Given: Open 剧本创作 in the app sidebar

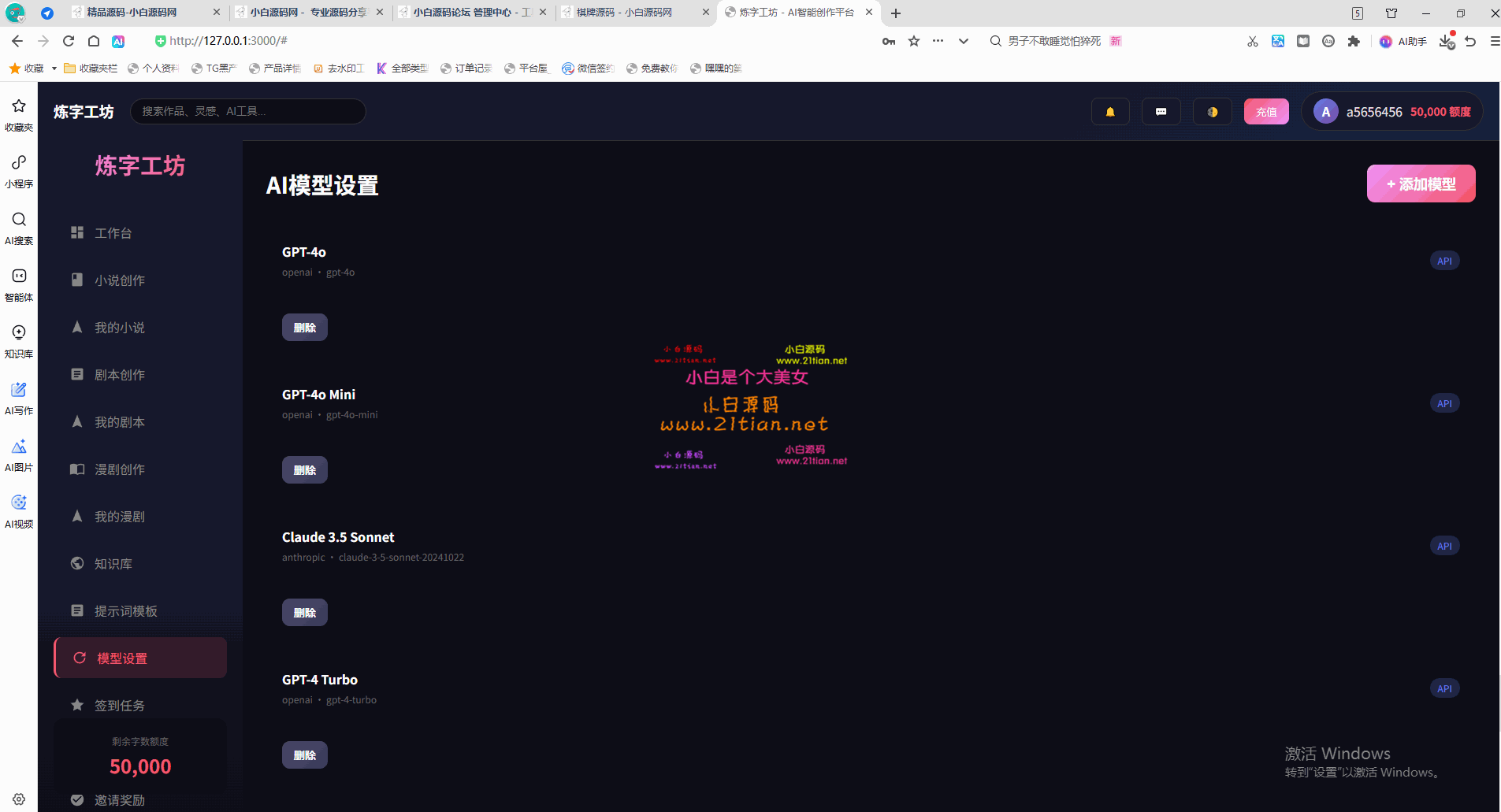Looking at the screenshot, I should point(140,375).
